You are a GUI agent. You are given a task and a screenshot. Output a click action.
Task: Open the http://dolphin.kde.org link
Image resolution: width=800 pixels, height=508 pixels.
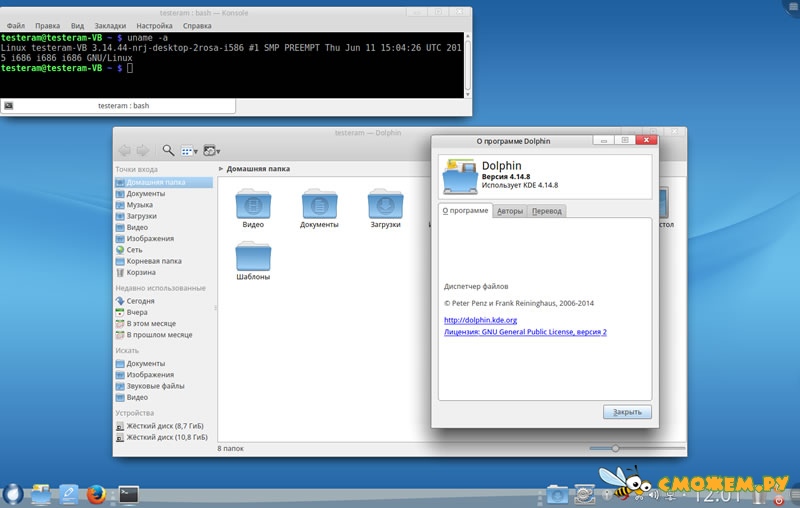click(x=480, y=320)
